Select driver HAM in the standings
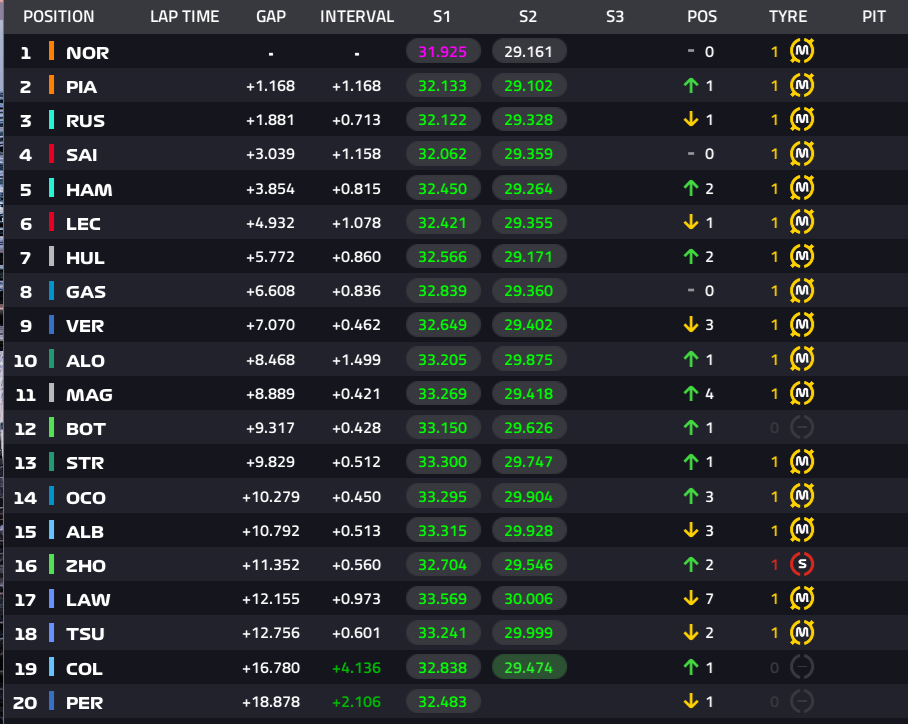Image resolution: width=908 pixels, height=724 pixels. pyautogui.click(x=89, y=189)
